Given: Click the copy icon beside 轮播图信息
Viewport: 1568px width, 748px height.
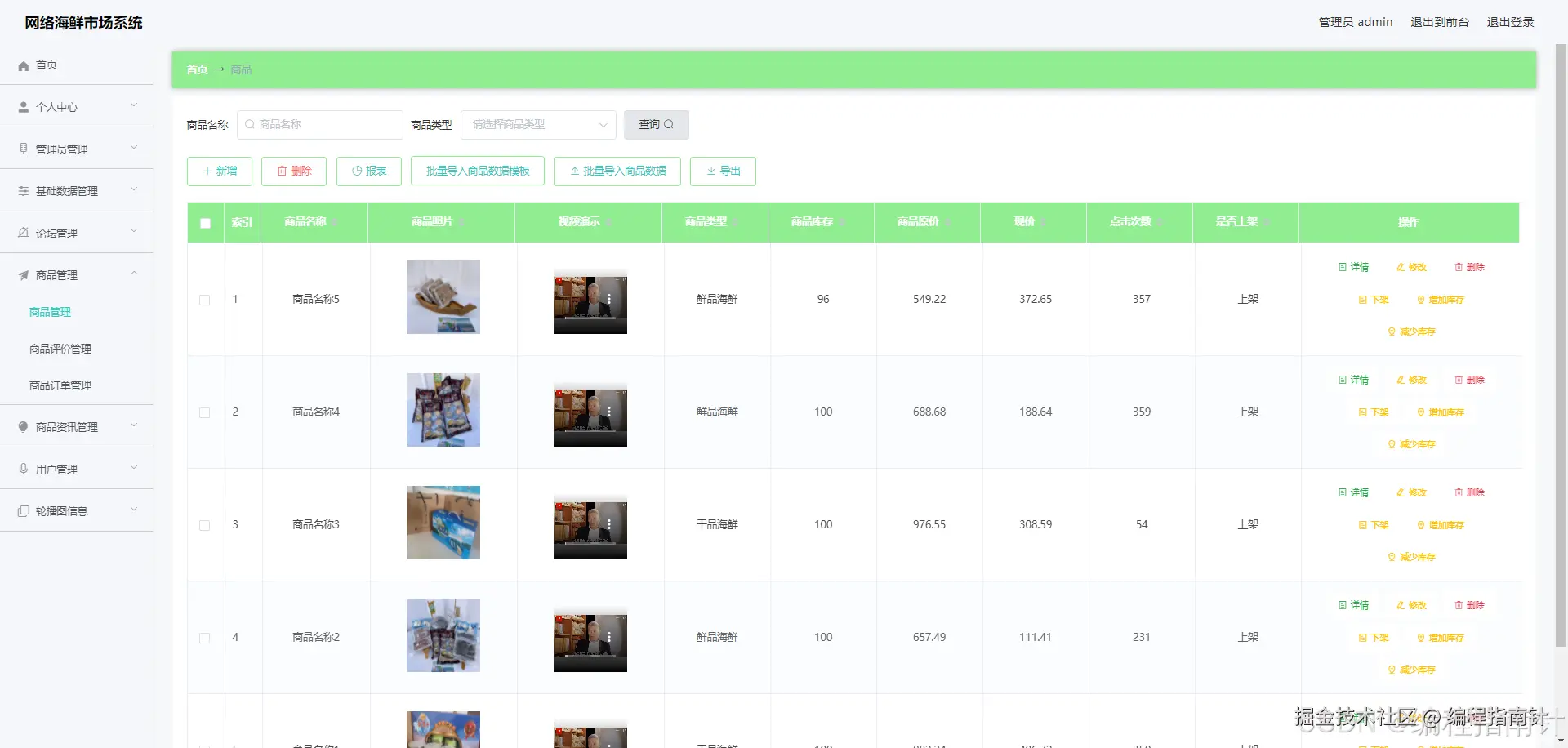Looking at the screenshot, I should coord(24,511).
